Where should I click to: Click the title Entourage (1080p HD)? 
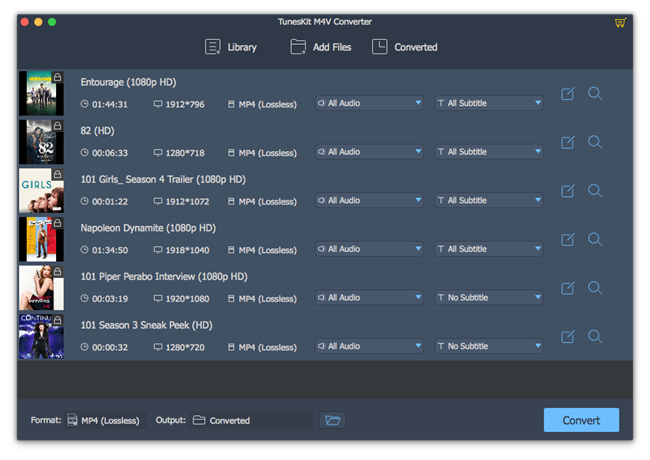tap(128, 82)
